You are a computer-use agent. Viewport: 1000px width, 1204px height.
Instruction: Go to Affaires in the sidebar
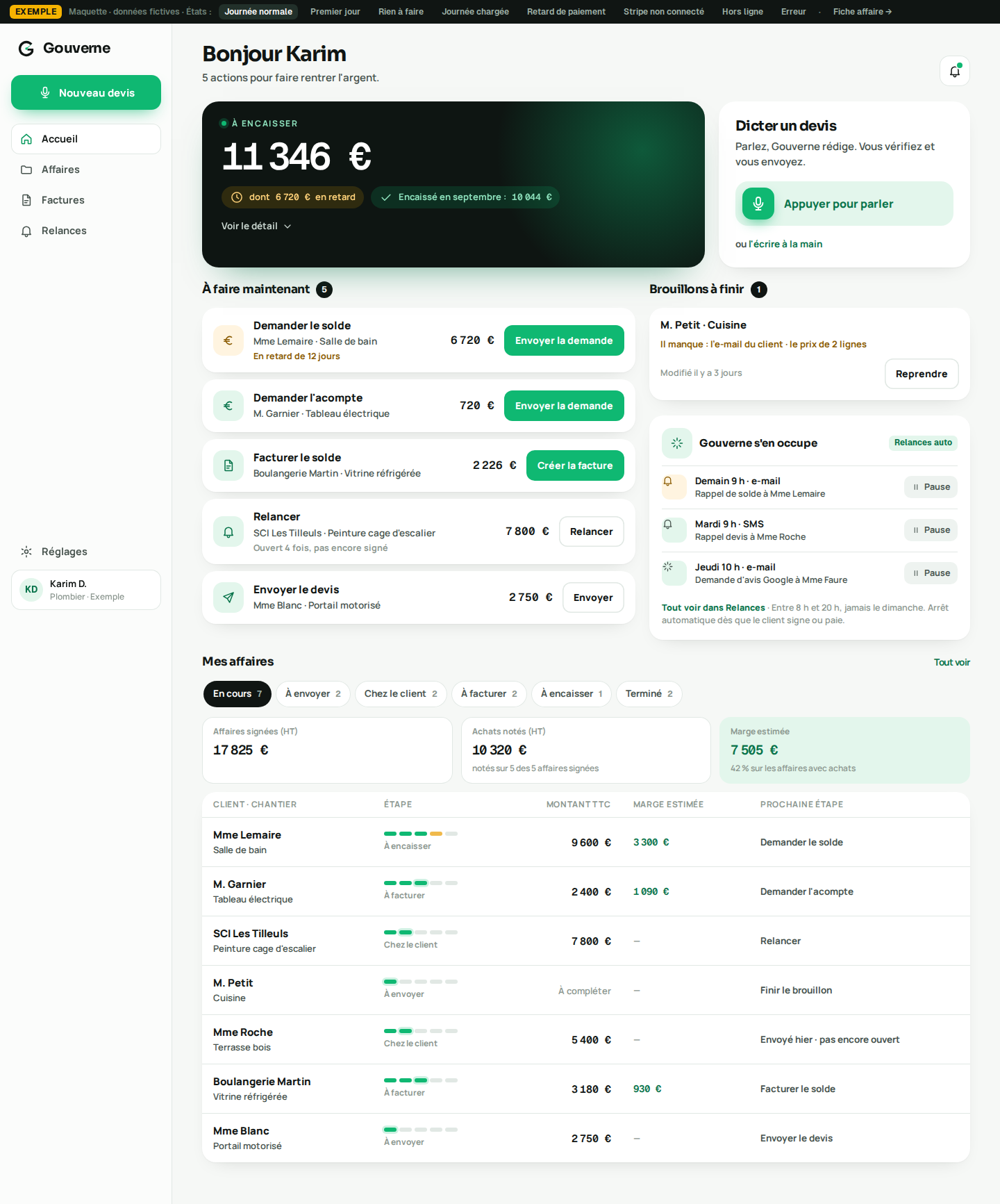[x=86, y=170]
